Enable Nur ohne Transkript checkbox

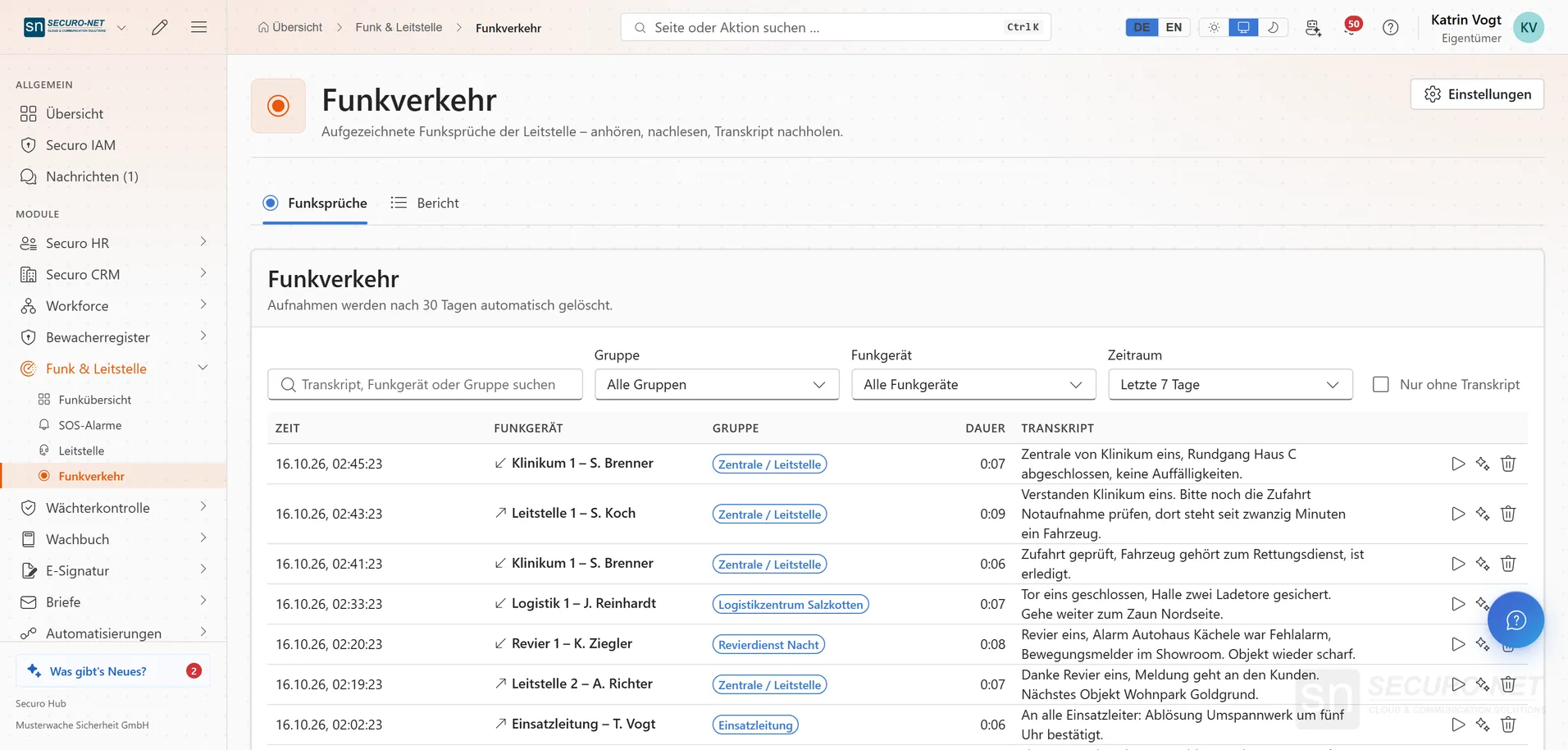click(1381, 384)
